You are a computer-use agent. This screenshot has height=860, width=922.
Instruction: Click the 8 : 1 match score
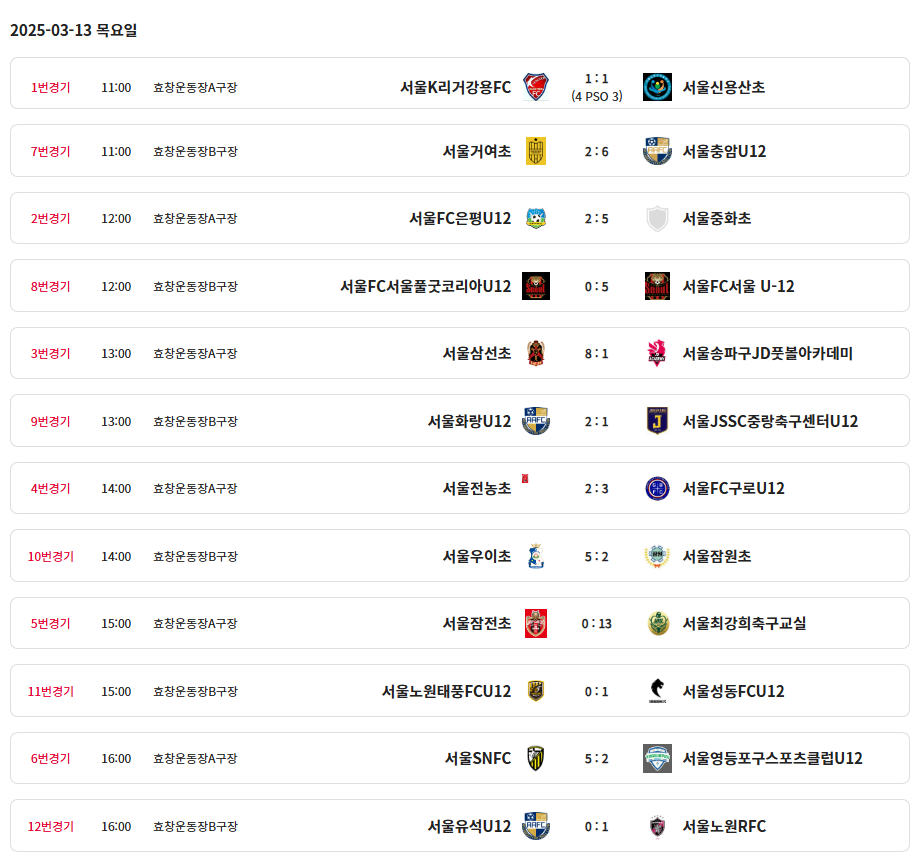tap(597, 353)
